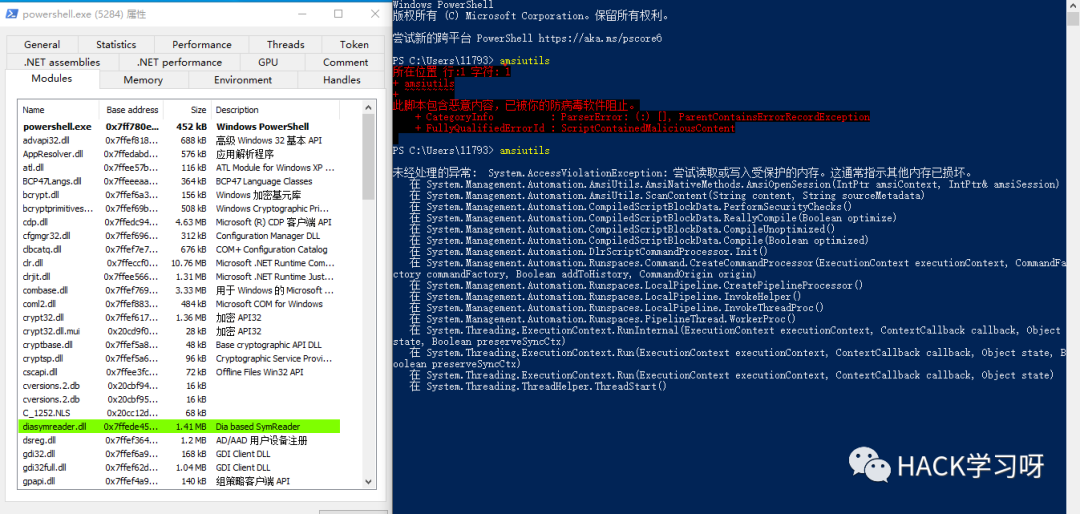
Task: Sort by Base address column header
Action: 132,110
